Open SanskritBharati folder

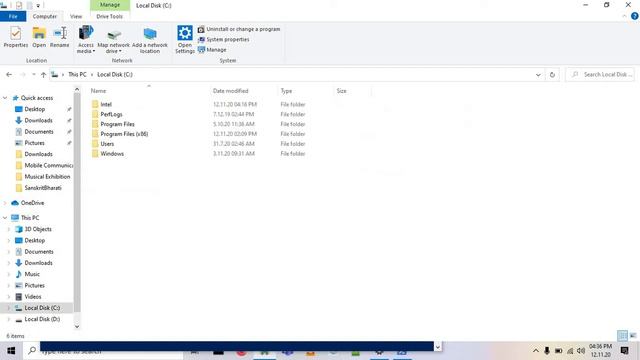(x=42, y=188)
